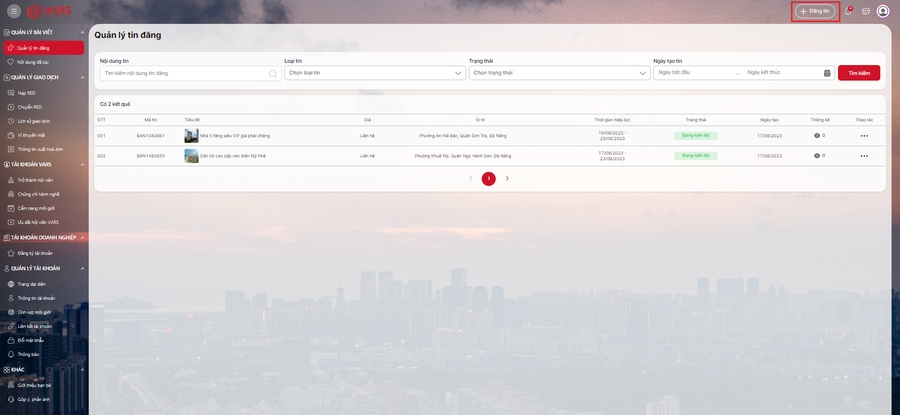Click the hamburger menu icon
Viewport: 900px width, 415px height.
point(14,11)
